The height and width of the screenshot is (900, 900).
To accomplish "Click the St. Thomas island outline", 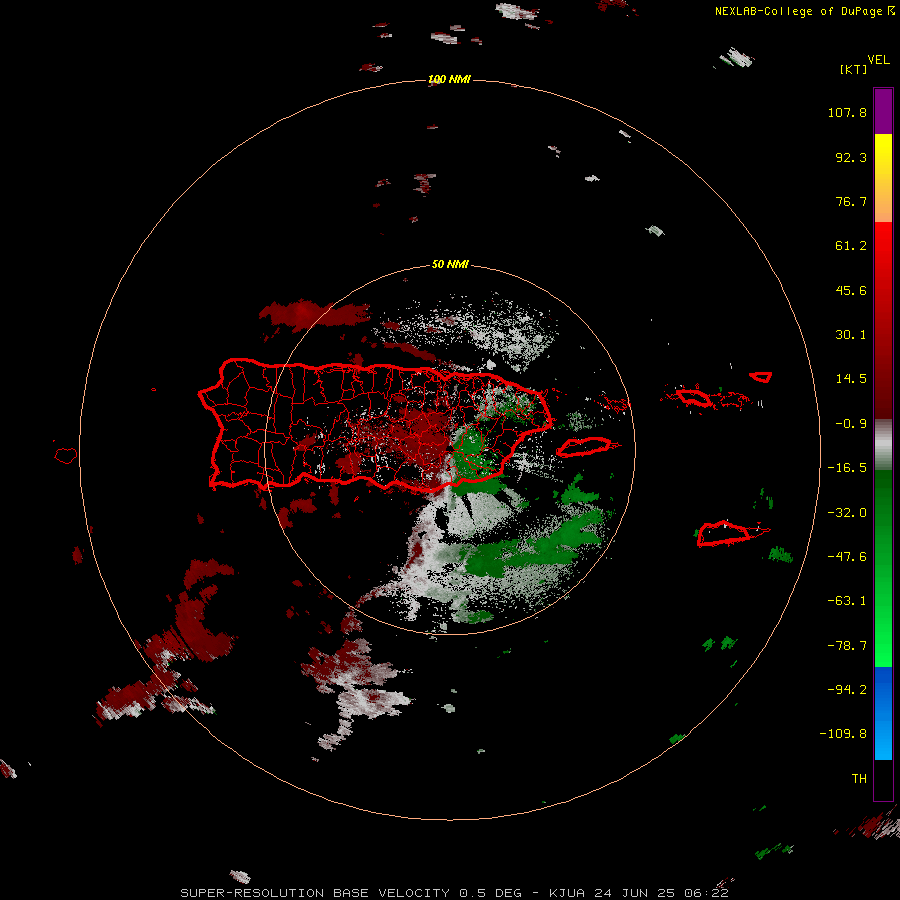I will (693, 397).
